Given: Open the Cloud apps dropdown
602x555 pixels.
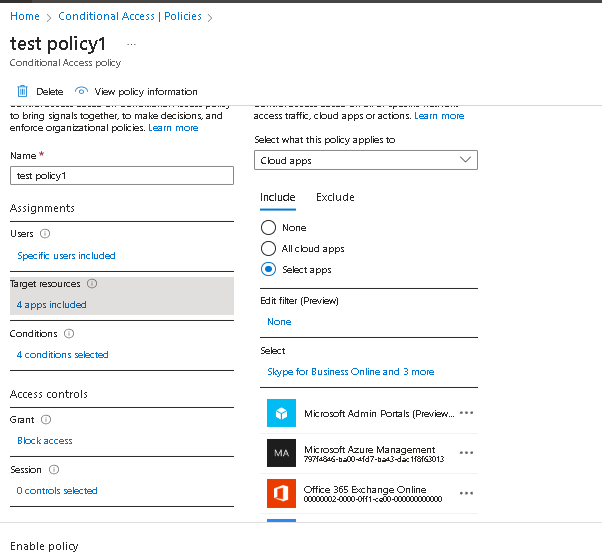Looking at the screenshot, I should pos(366,160).
